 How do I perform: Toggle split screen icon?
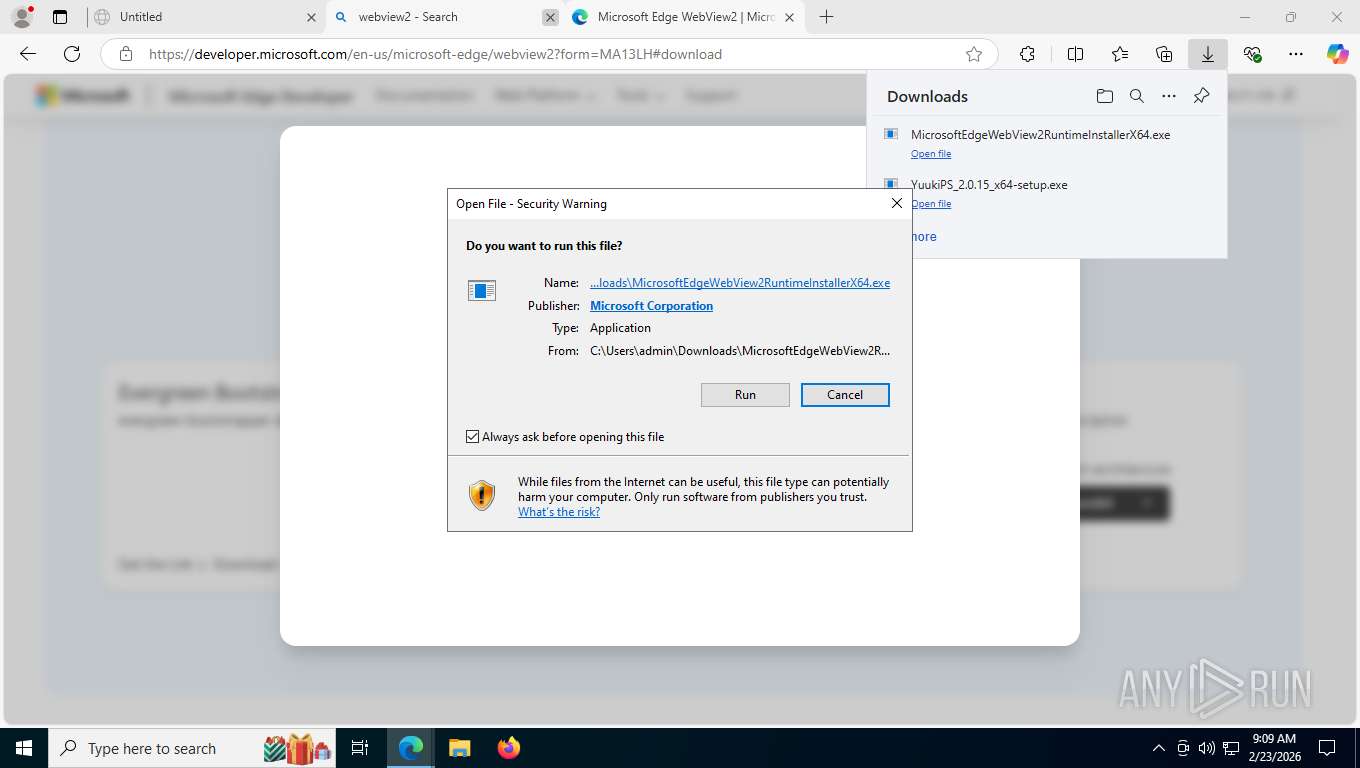1075,54
